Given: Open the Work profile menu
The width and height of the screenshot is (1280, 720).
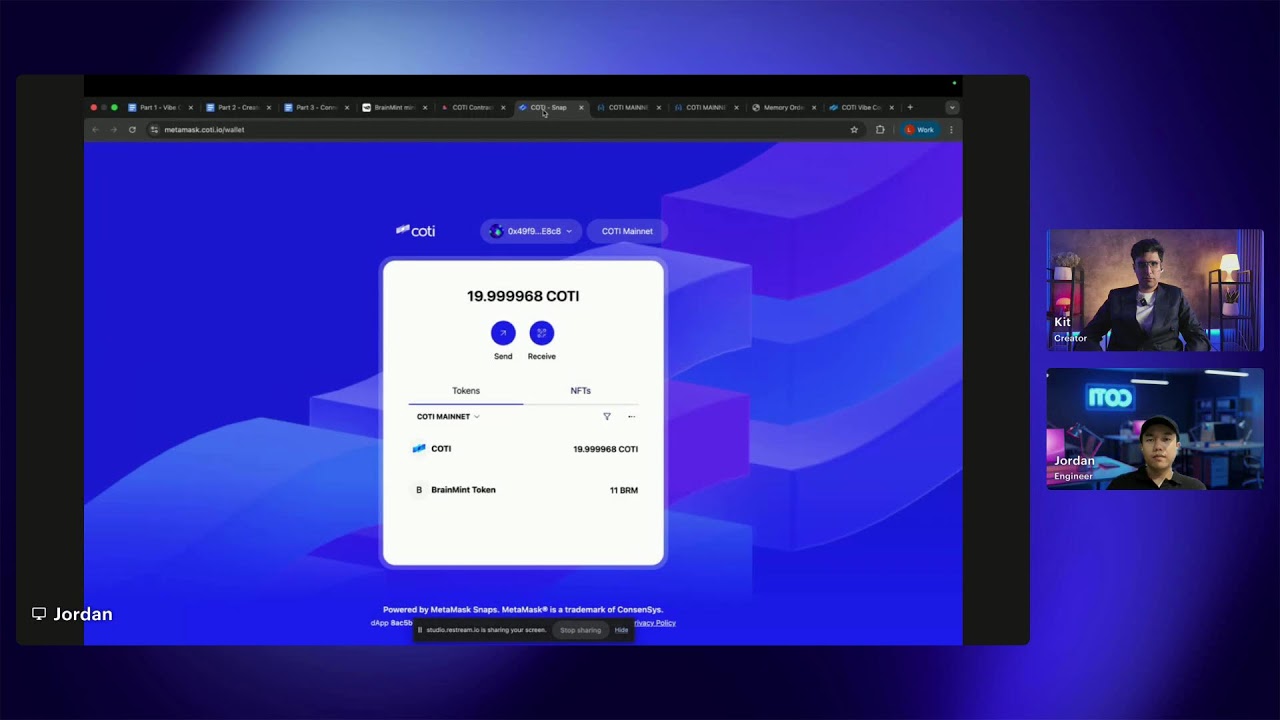Looking at the screenshot, I should click(920, 130).
